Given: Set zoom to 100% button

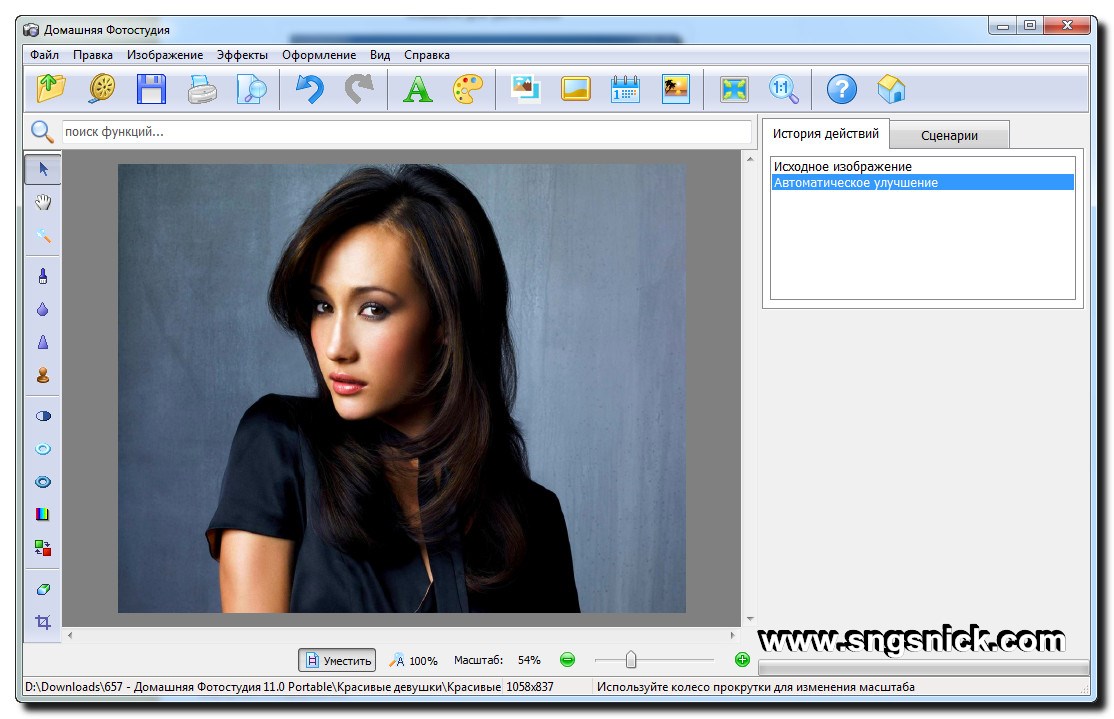Looking at the screenshot, I should pyautogui.click(x=413, y=660).
